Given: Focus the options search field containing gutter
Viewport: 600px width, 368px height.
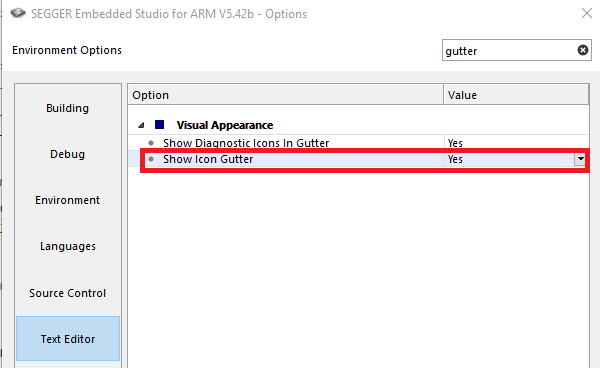Looking at the screenshot, I should click(510, 50).
